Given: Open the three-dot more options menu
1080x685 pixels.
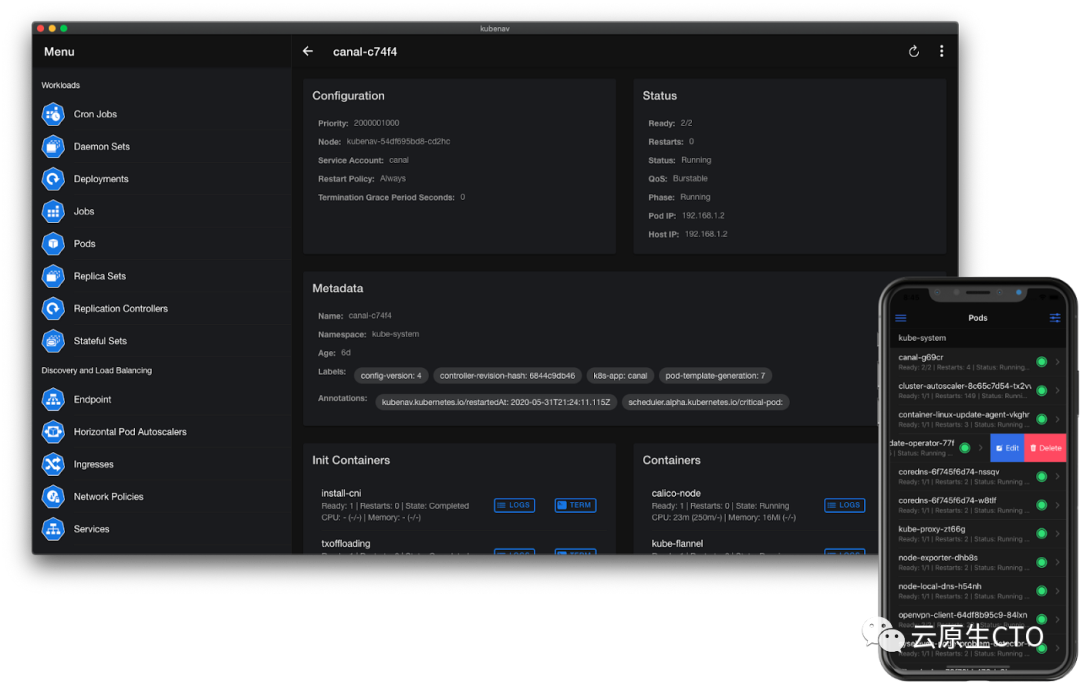Looking at the screenshot, I should pos(942,52).
